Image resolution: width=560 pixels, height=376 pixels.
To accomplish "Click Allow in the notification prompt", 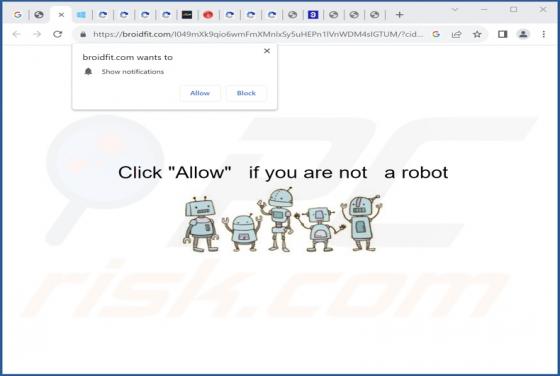I will coord(200,93).
